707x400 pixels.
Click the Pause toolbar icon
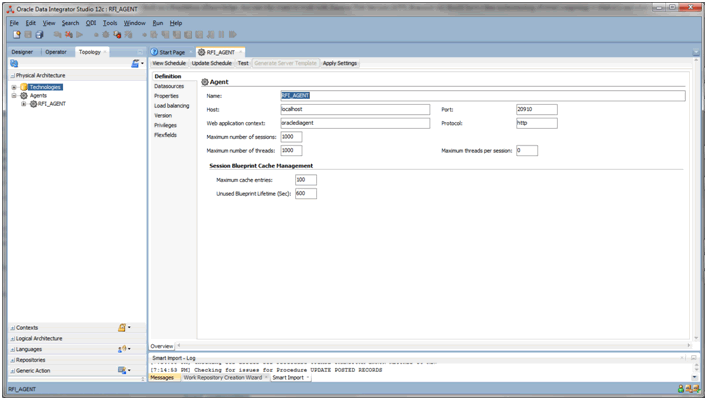pos(221,35)
